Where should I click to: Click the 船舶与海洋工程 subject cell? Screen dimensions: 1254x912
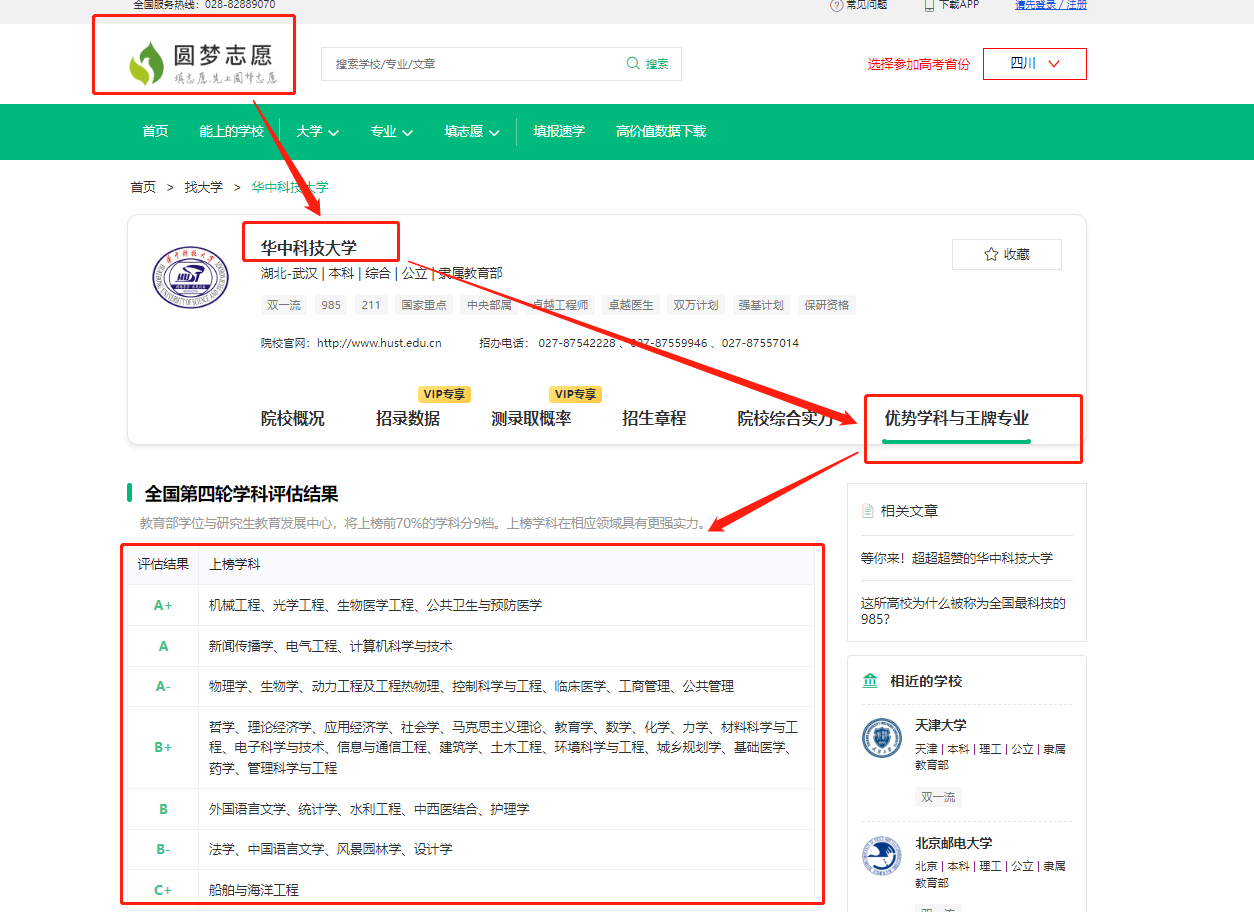coord(506,889)
